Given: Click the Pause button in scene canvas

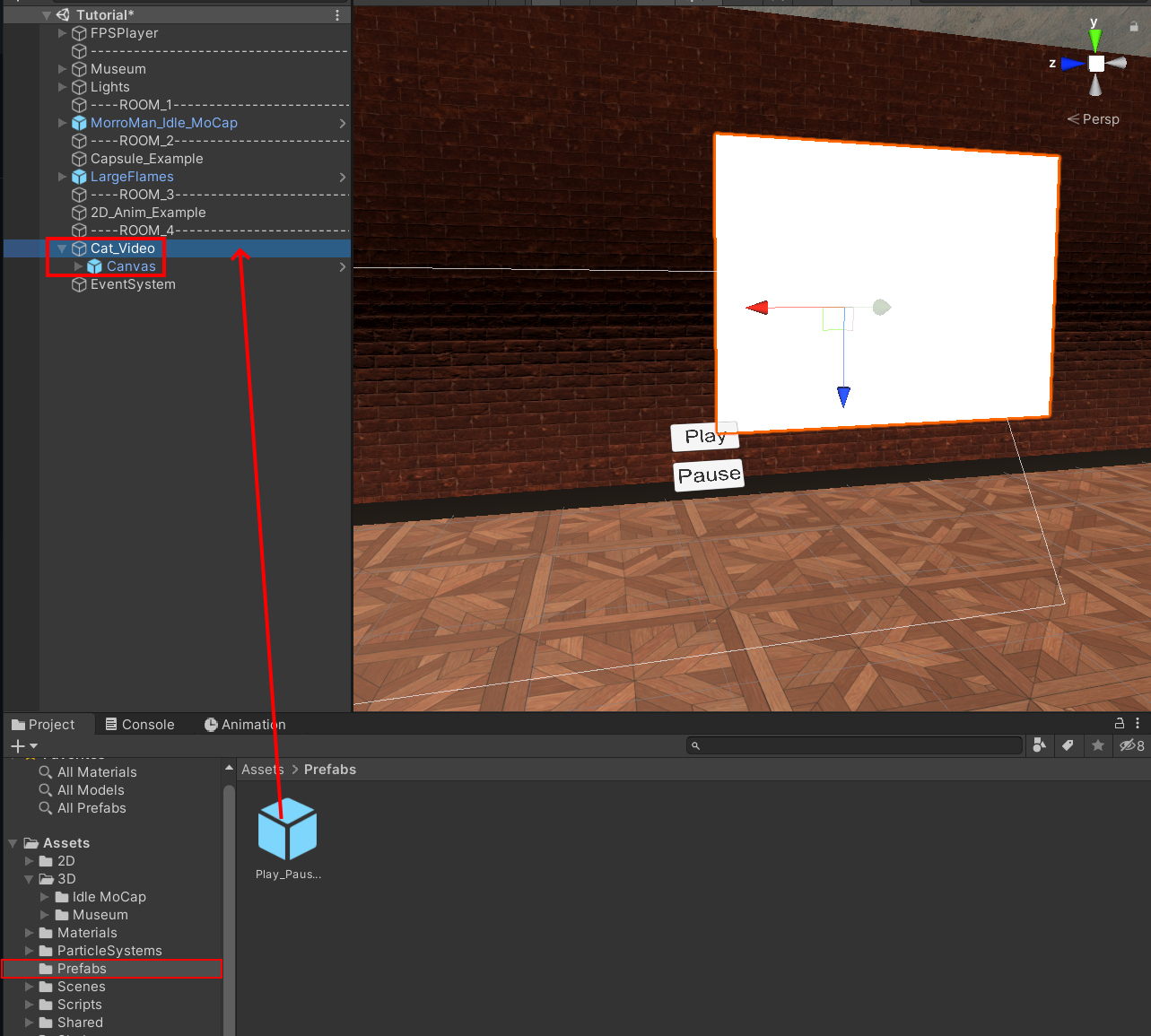Looking at the screenshot, I should tap(710, 474).
